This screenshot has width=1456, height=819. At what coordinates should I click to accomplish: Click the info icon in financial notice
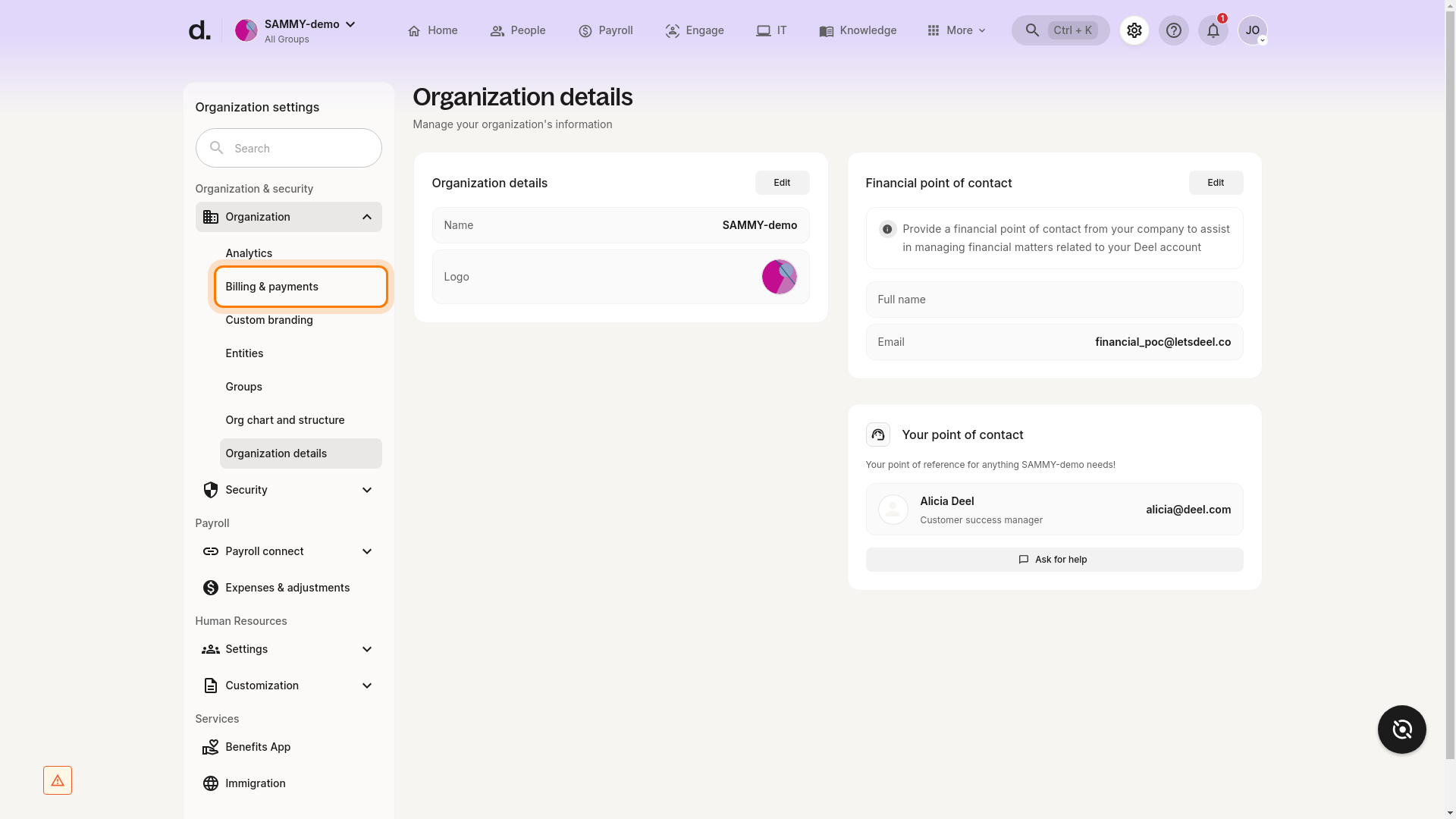point(887,229)
